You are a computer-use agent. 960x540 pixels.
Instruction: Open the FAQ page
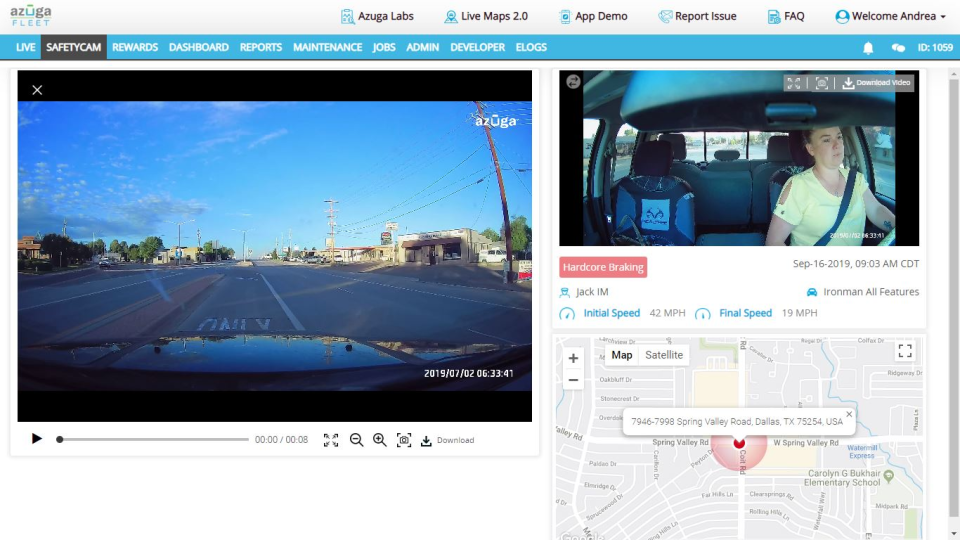786,17
